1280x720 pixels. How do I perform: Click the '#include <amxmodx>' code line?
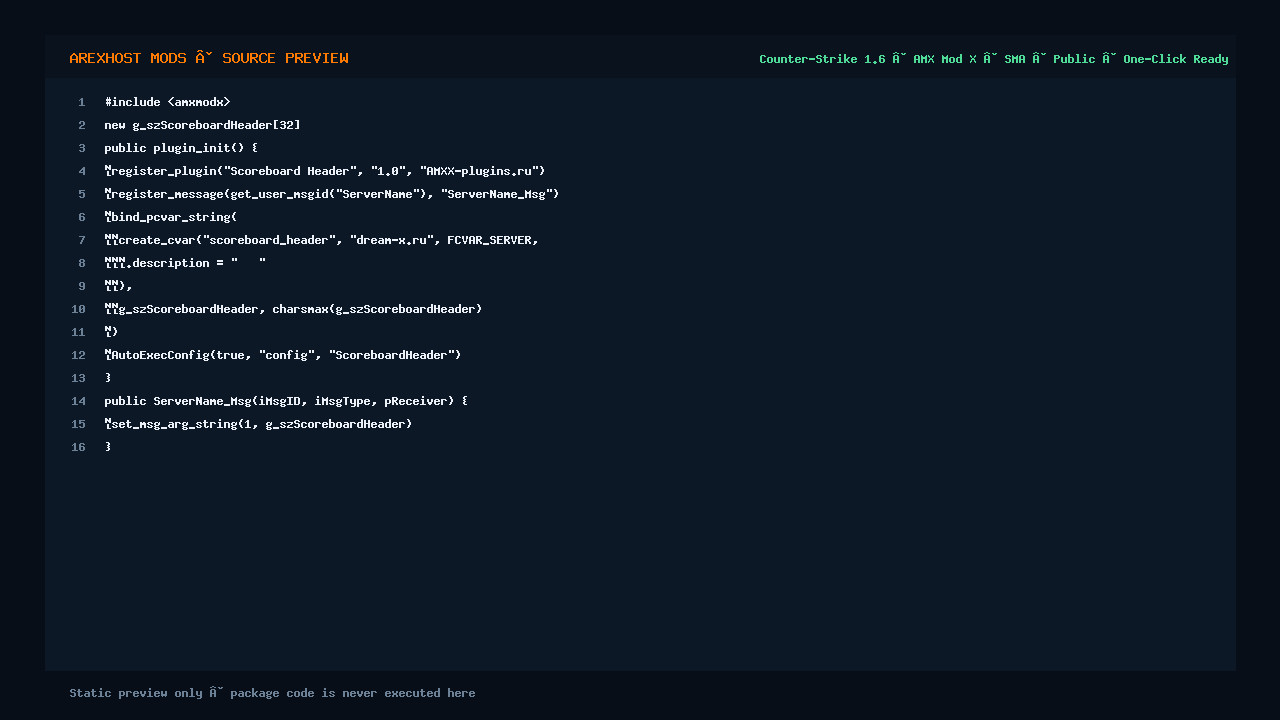pyautogui.click(x=167, y=102)
